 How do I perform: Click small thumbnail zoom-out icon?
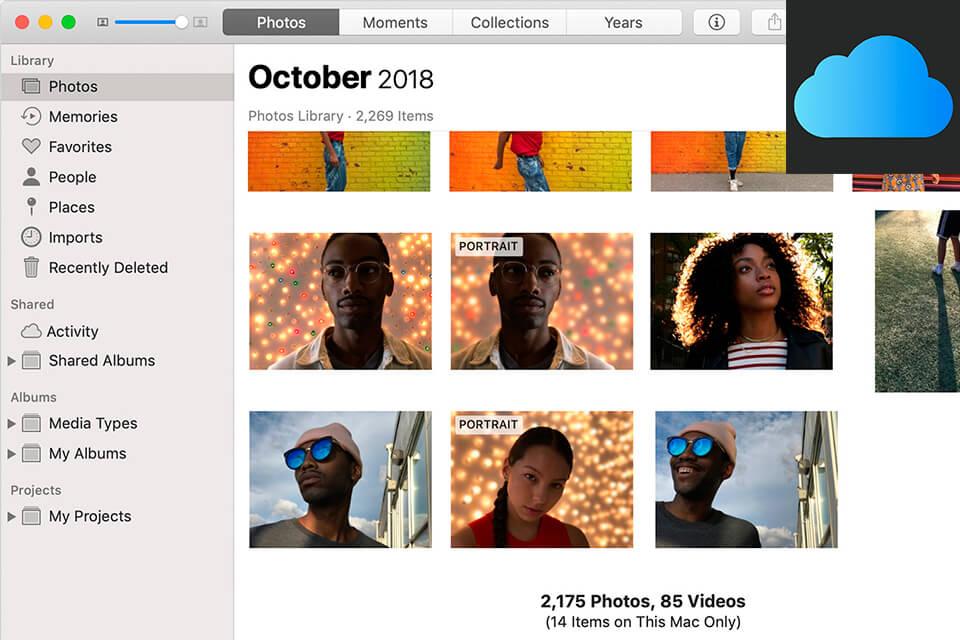[x=103, y=22]
